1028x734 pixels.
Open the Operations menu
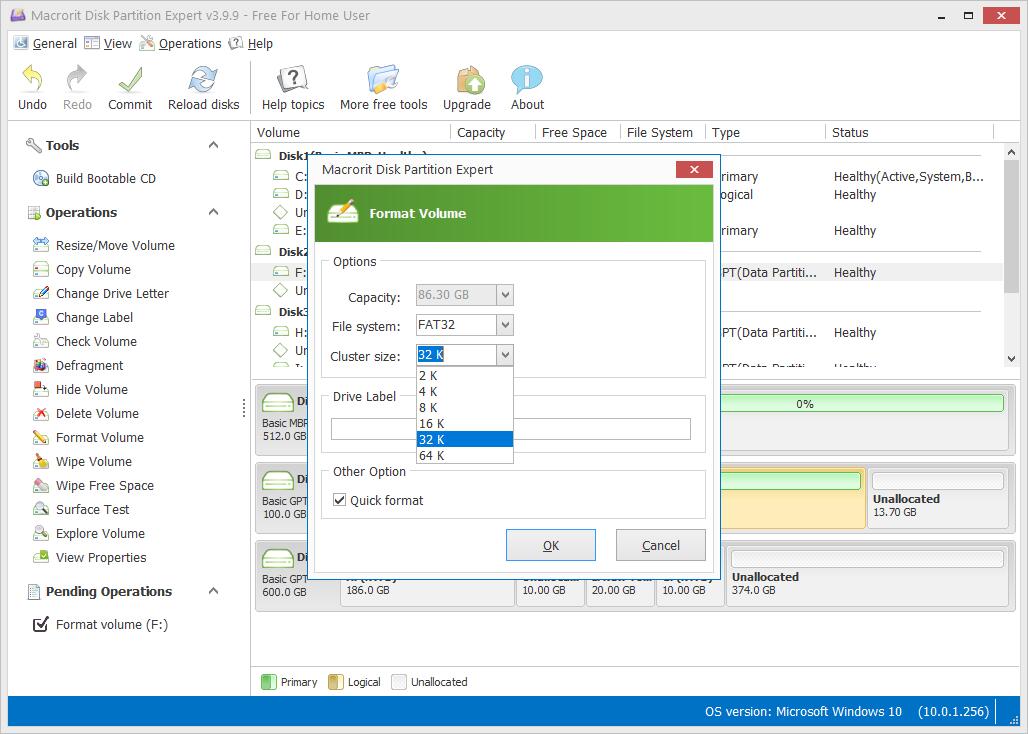pyautogui.click(x=181, y=43)
